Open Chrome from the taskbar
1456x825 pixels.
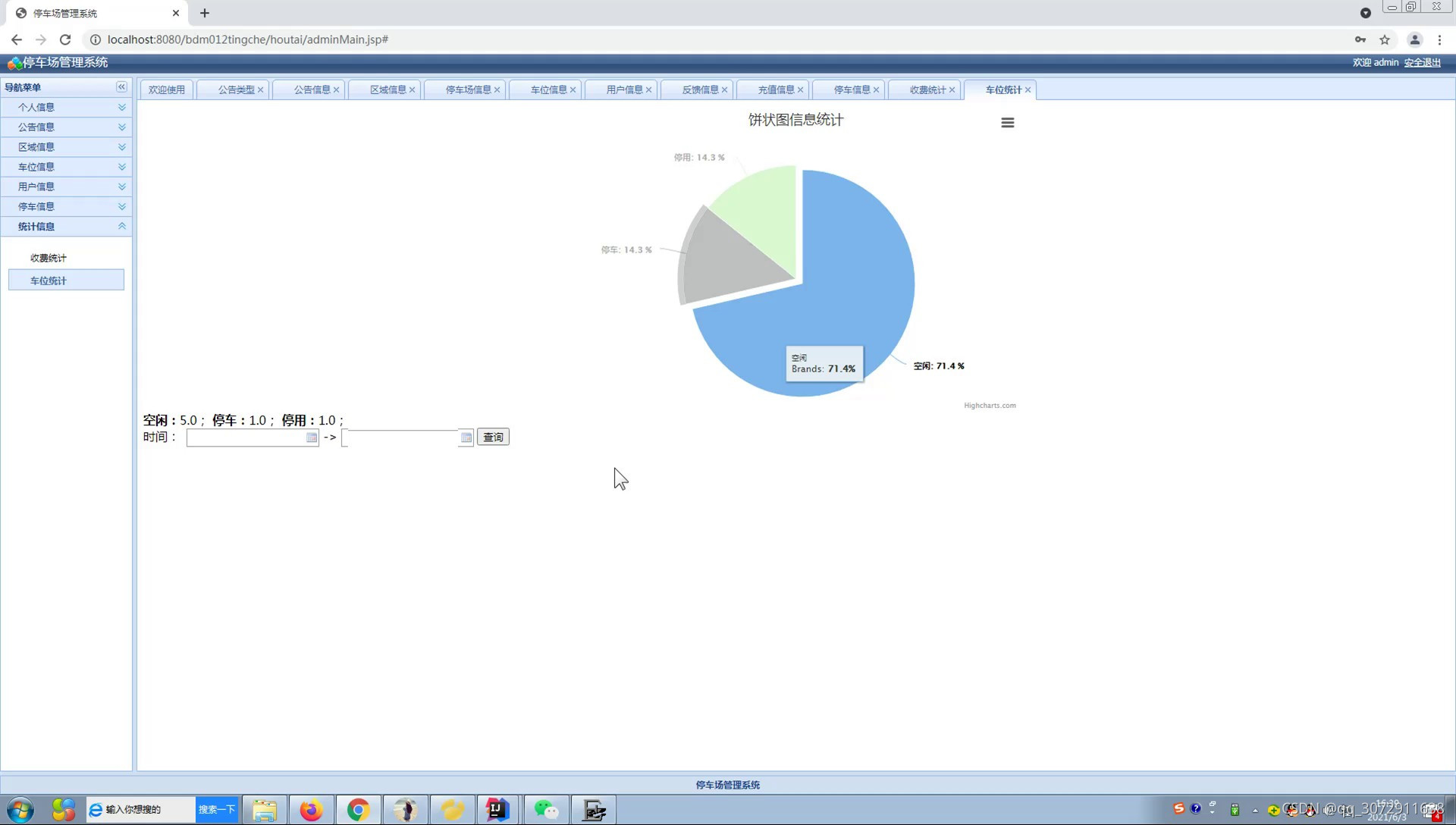(x=358, y=810)
